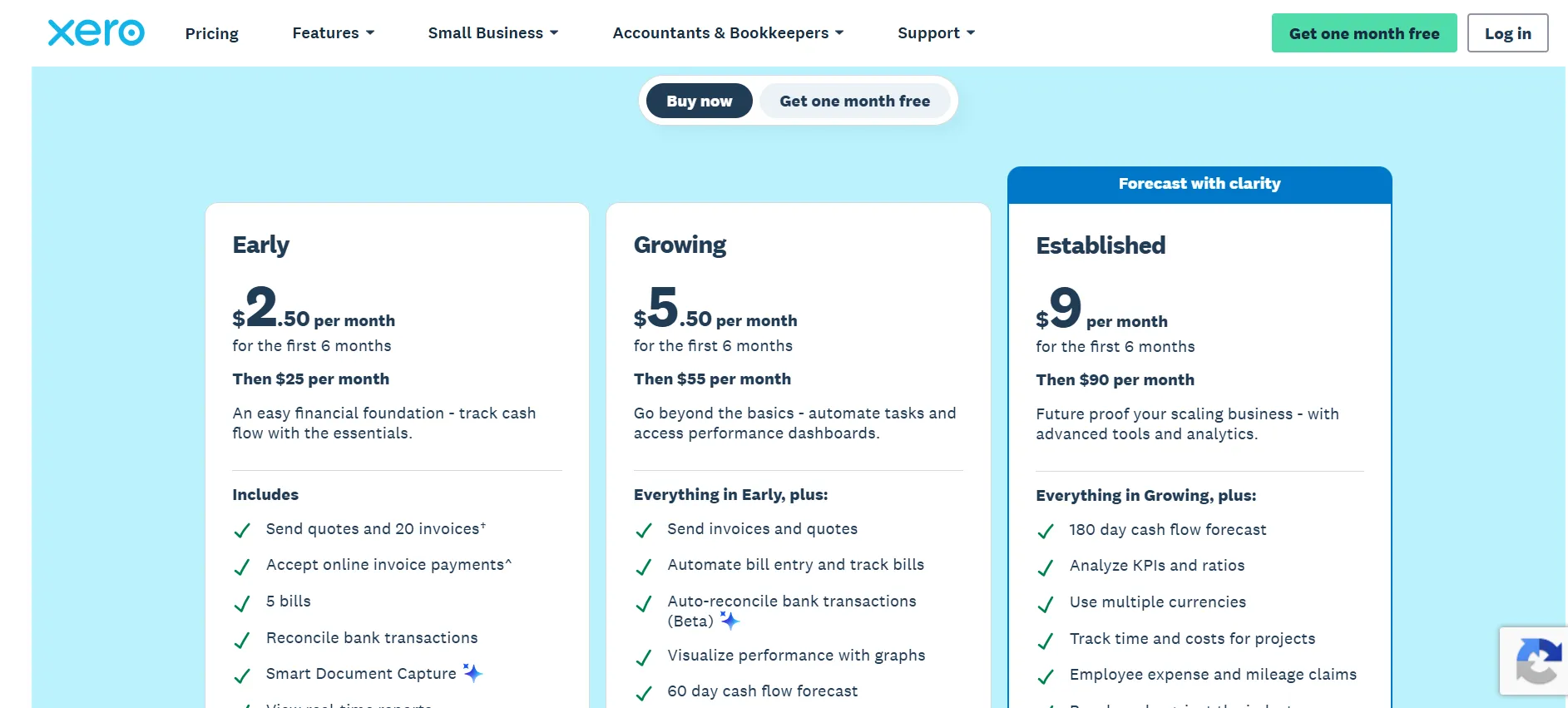Click the sparkle icon beside Auto-reconcile (Beta)
Screen dimensions: 1568x708
[730, 621]
